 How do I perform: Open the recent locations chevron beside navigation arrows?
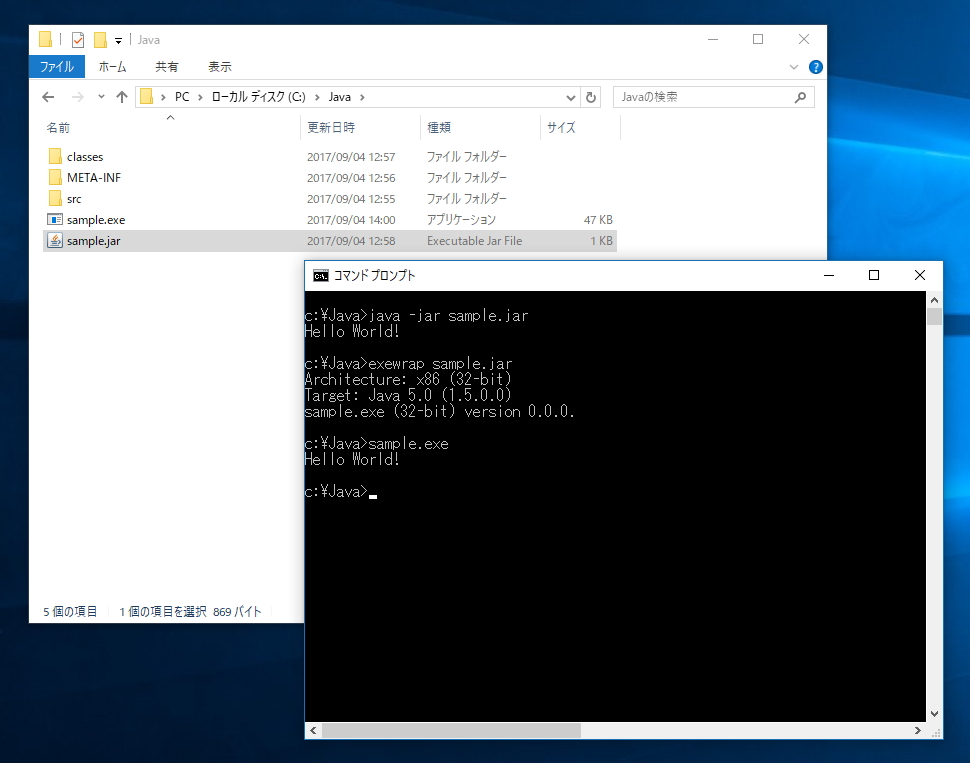[100, 96]
